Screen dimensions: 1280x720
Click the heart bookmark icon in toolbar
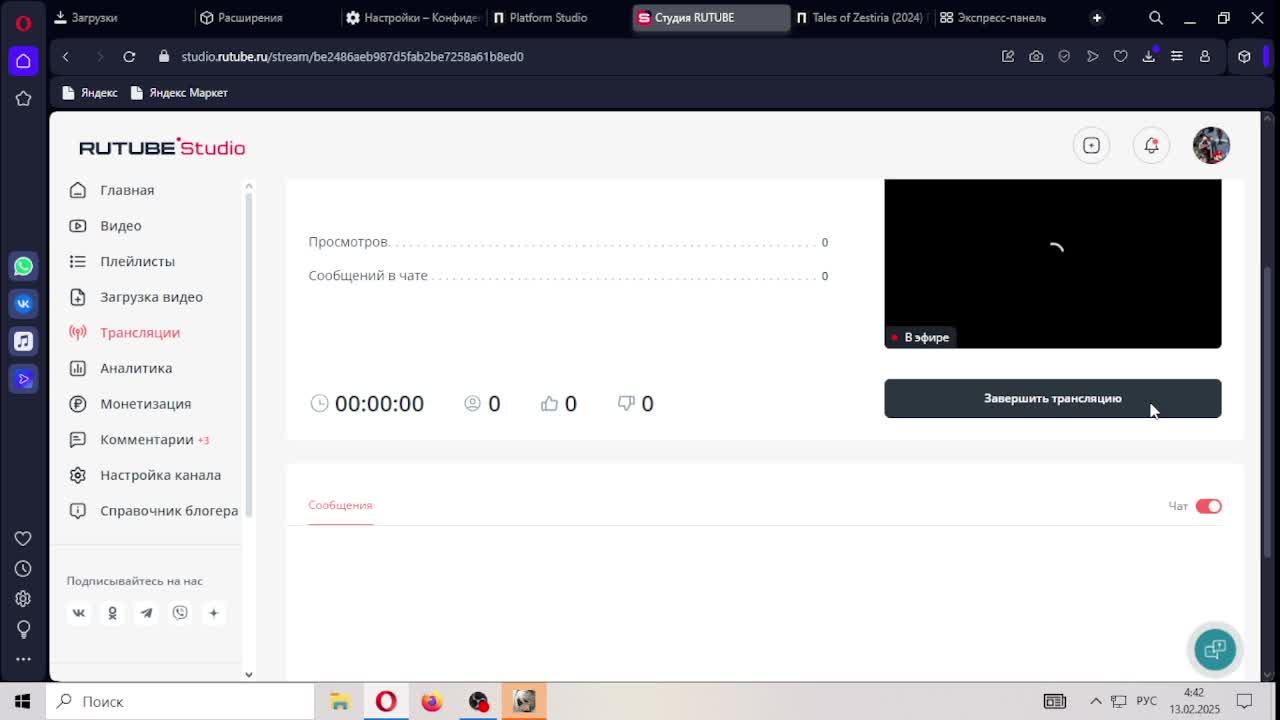[1120, 57]
